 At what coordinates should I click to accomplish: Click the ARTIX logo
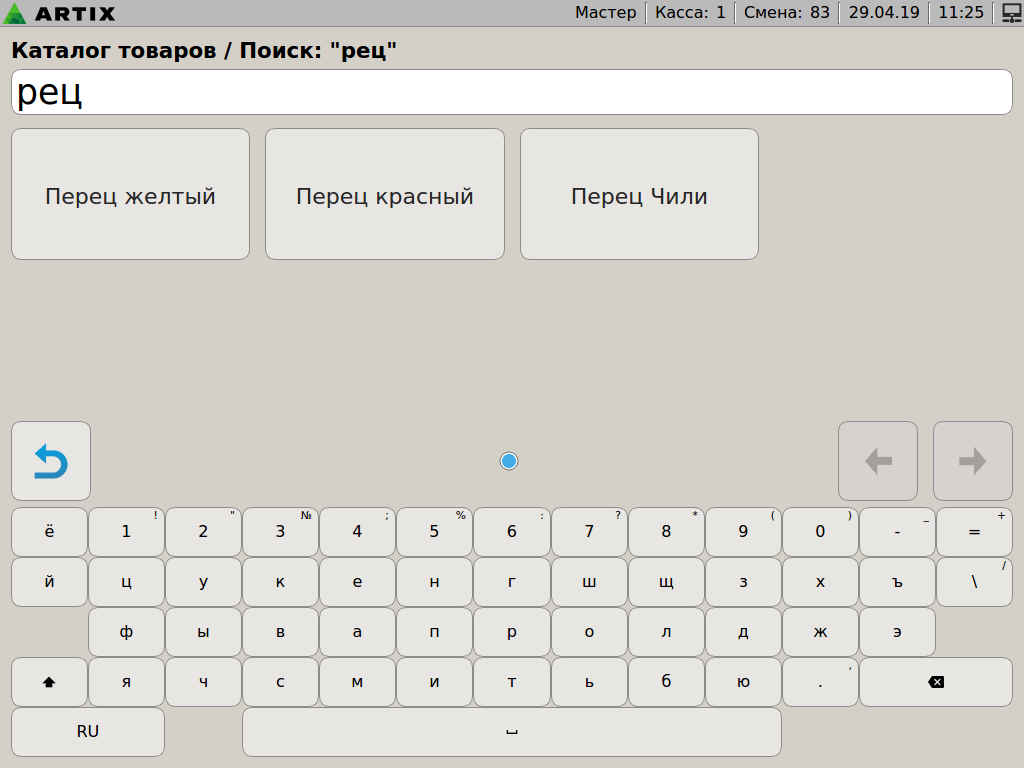(60, 13)
